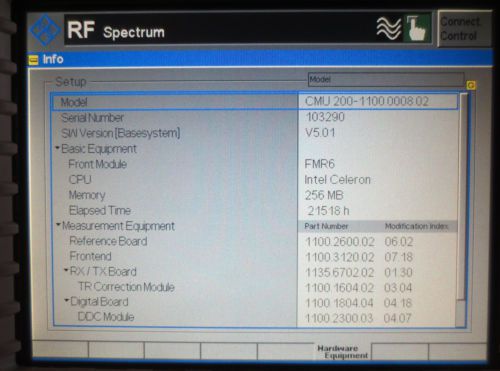Select the Serial Number row
Viewport: 500px width, 371px height.
(255, 117)
